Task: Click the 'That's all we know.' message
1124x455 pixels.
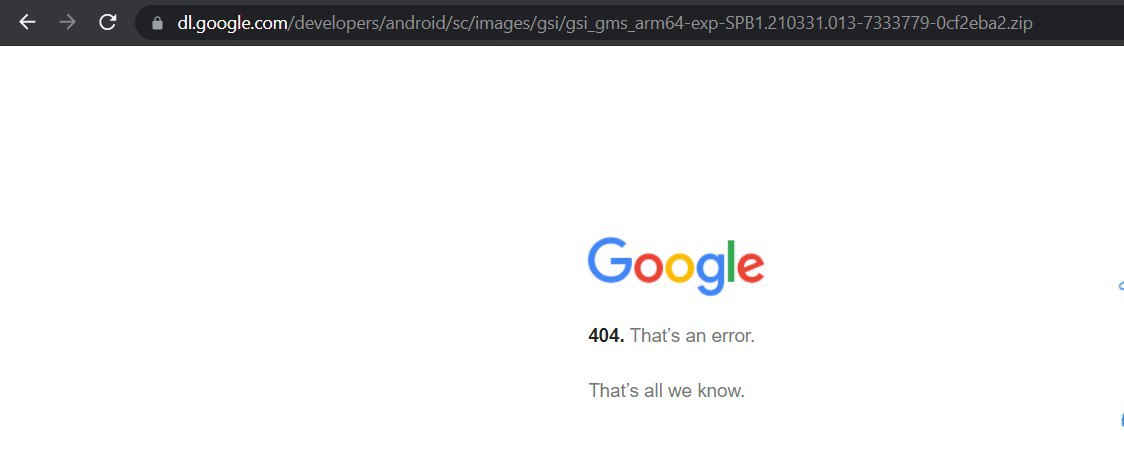Action: [667, 391]
